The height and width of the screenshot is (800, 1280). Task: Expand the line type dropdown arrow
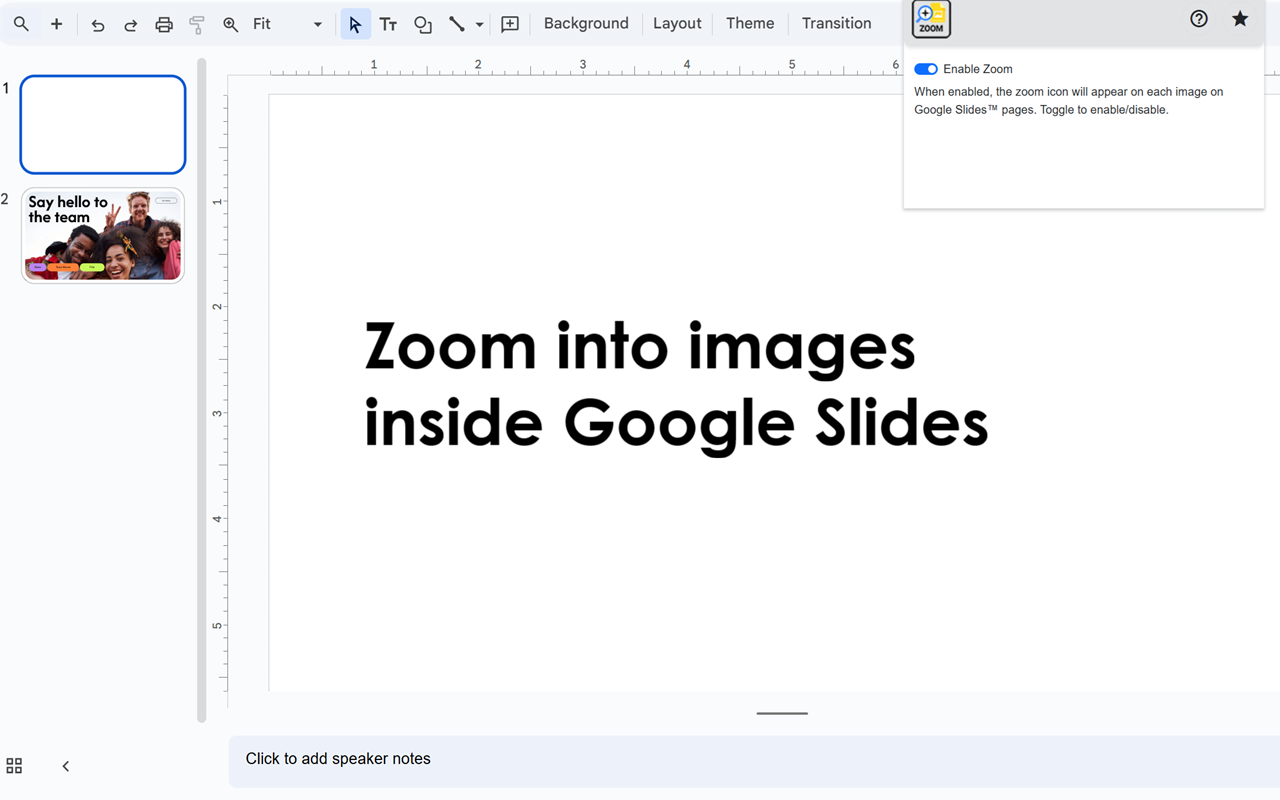(x=480, y=24)
